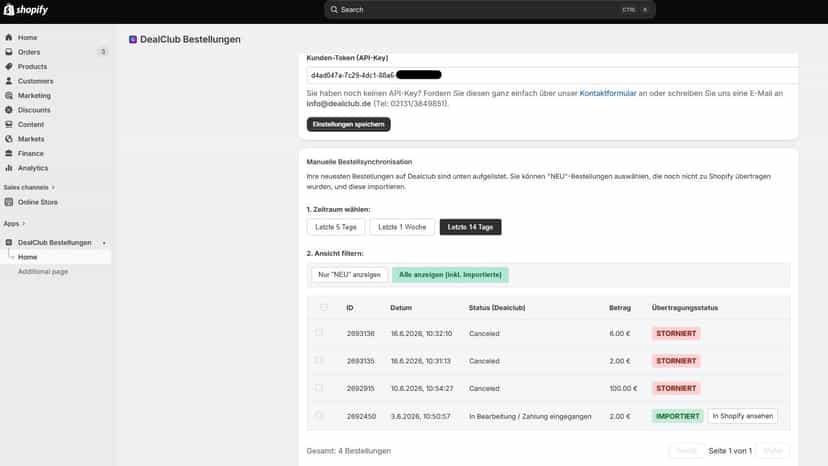Image resolution: width=828 pixels, height=466 pixels.
Task: Click the search magnifier icon
Action: point(334,10)
